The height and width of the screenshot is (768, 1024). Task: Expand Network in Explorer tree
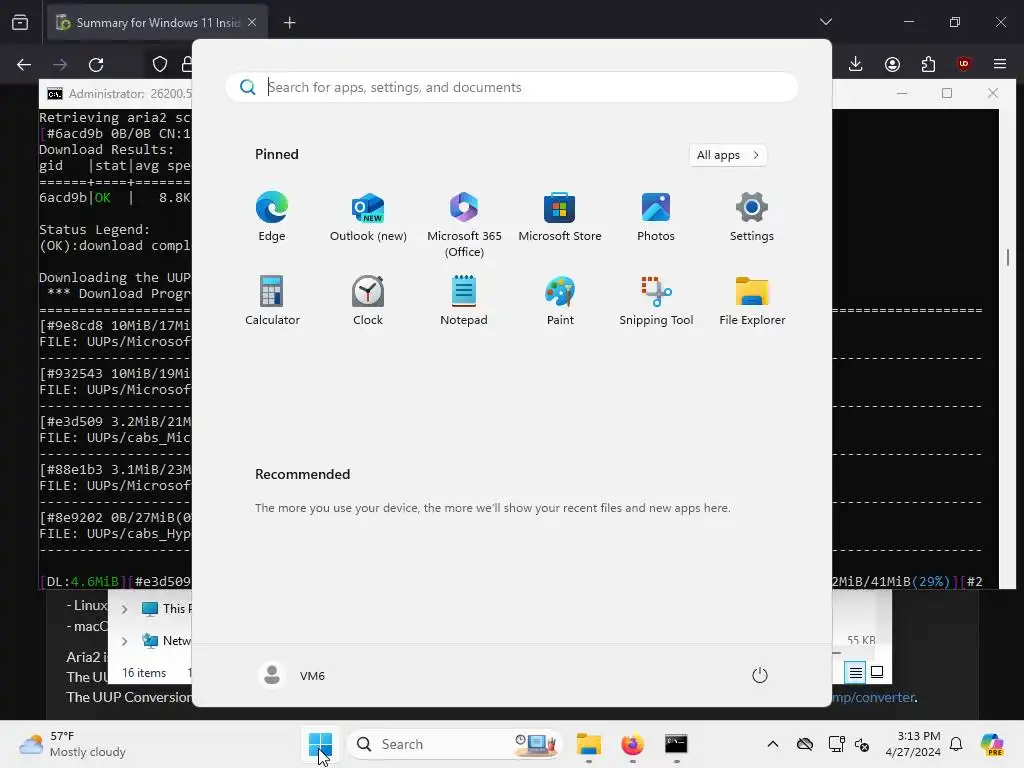124,641
